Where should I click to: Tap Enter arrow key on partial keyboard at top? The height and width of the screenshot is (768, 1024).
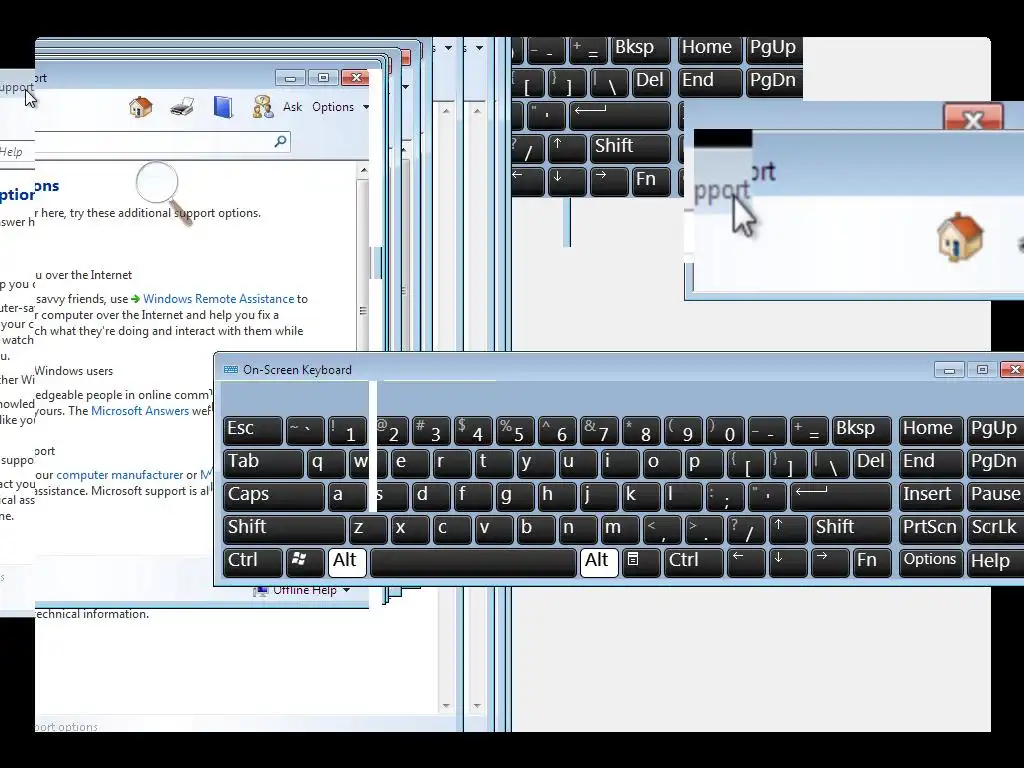[x=619, y=114]
